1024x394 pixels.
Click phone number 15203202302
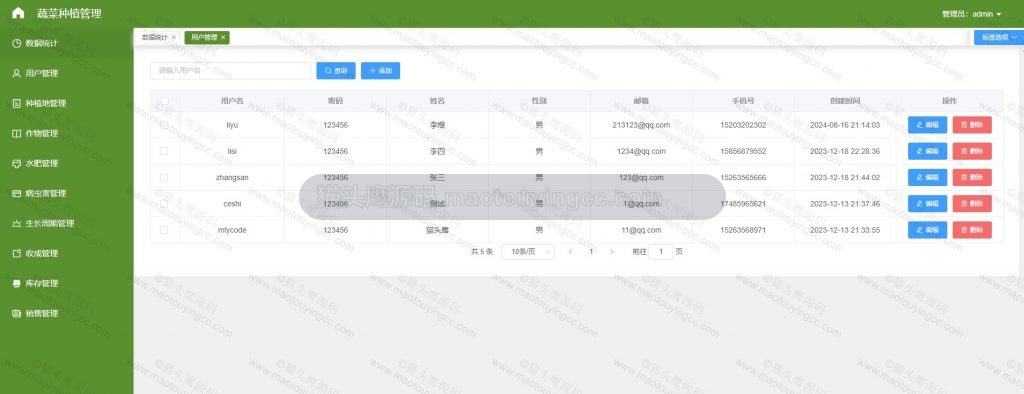point(743,125)
